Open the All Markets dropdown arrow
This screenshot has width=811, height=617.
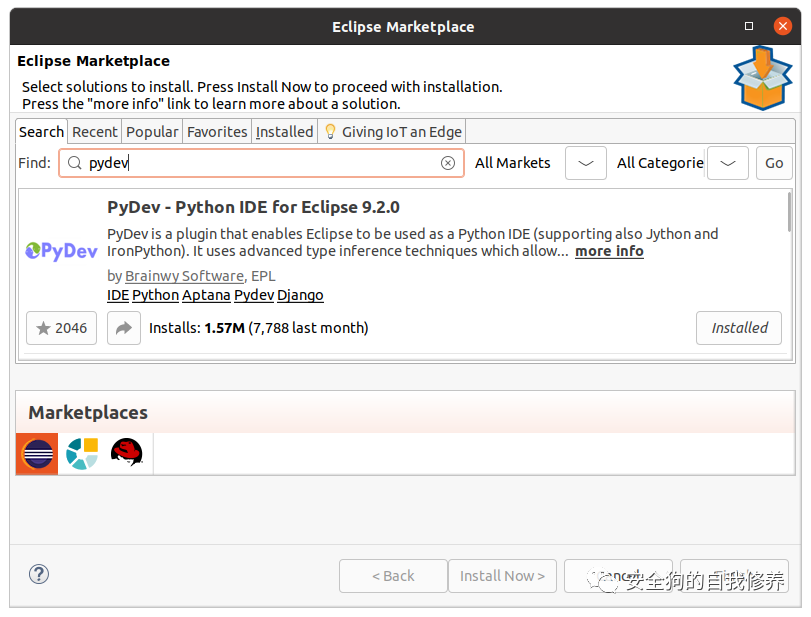click(x=585, y=163)
